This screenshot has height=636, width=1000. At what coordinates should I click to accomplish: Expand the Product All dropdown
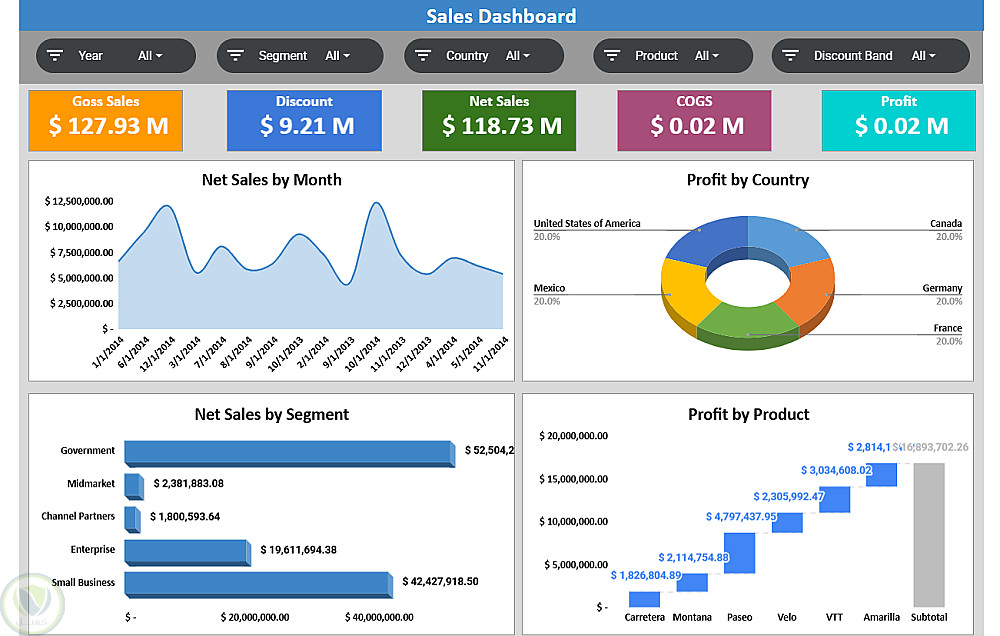click(x=707, y=56)
